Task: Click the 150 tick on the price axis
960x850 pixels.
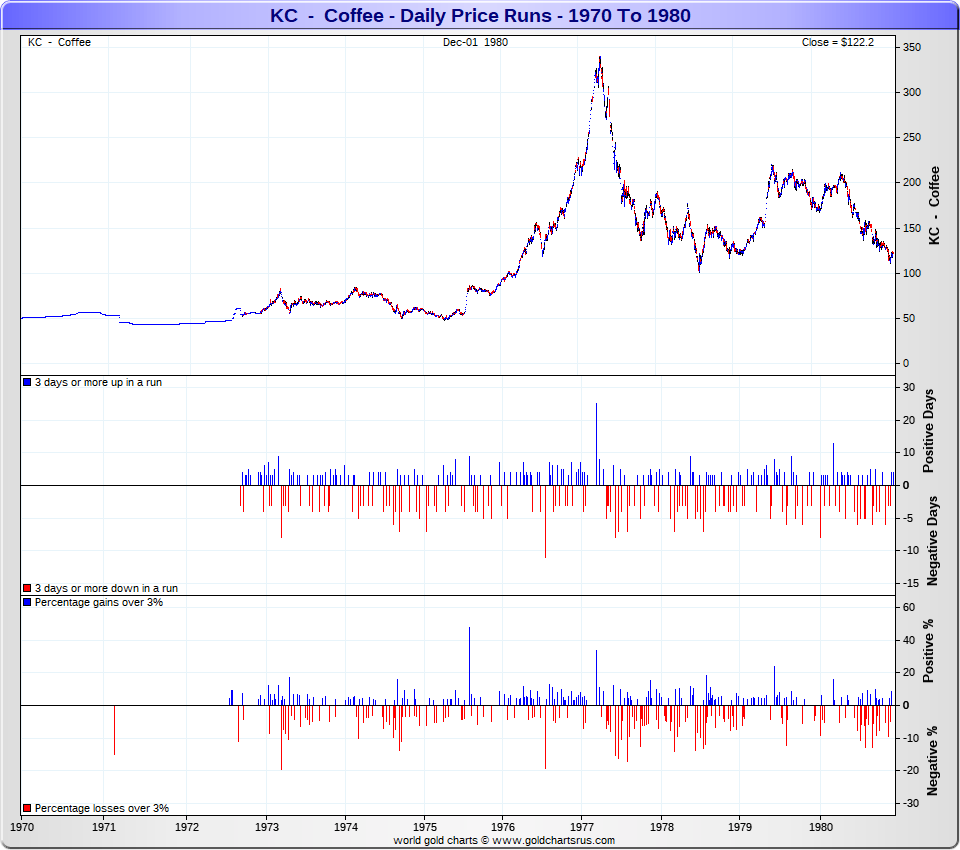Action: click(x=912, y=228)
